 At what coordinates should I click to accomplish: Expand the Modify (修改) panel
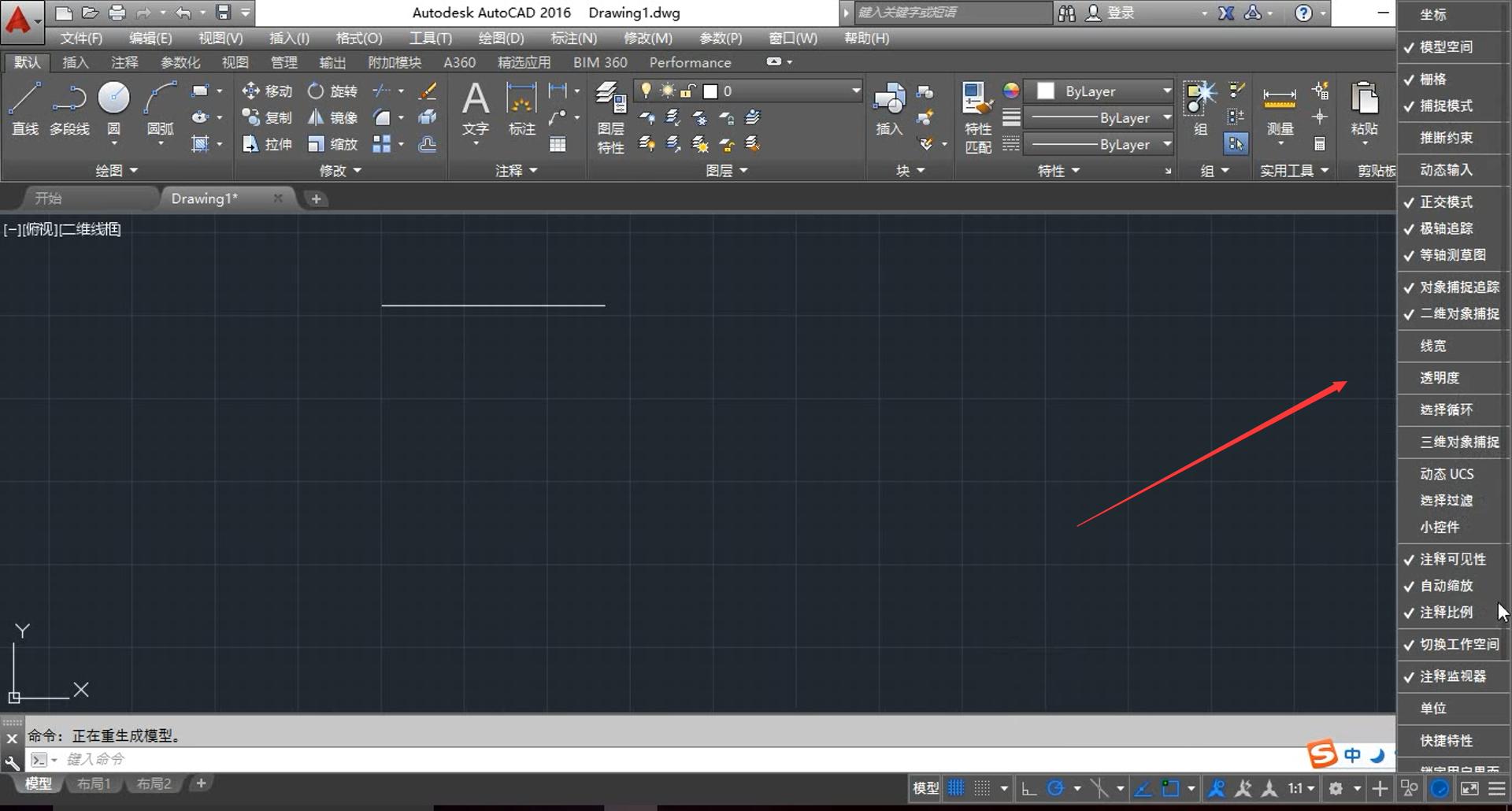tap(340, 171)
